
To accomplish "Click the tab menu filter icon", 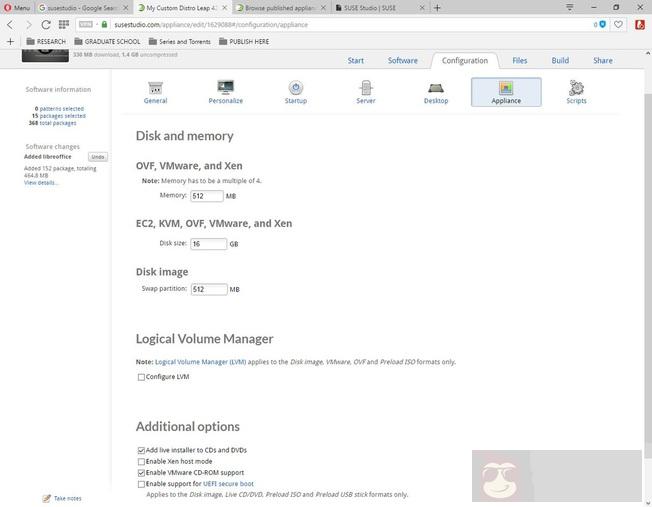I will point(570,7).
